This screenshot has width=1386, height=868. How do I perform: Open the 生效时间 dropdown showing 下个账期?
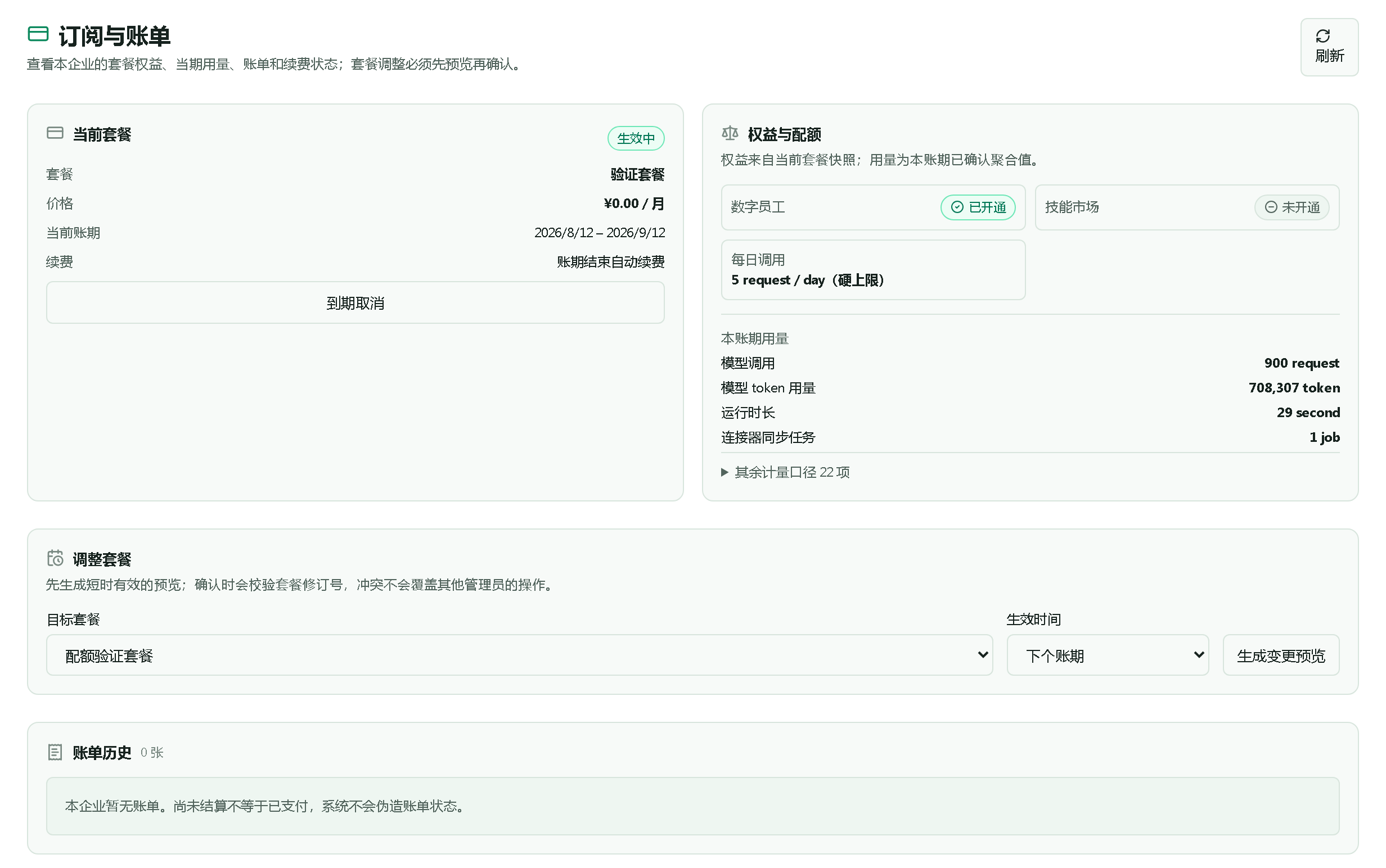pos(1108,655)
